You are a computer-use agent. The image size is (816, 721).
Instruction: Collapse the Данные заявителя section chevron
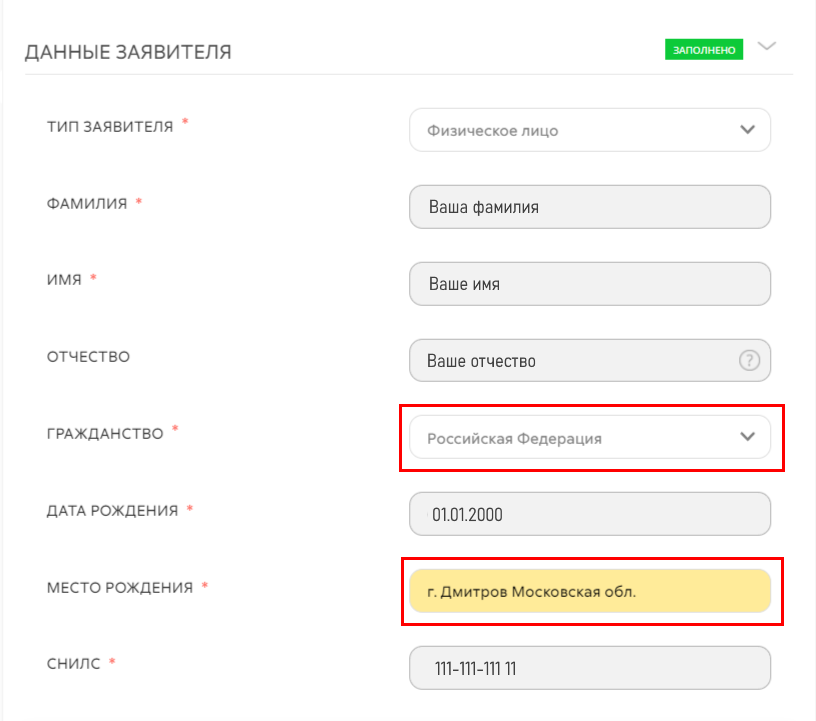(767, 46)
